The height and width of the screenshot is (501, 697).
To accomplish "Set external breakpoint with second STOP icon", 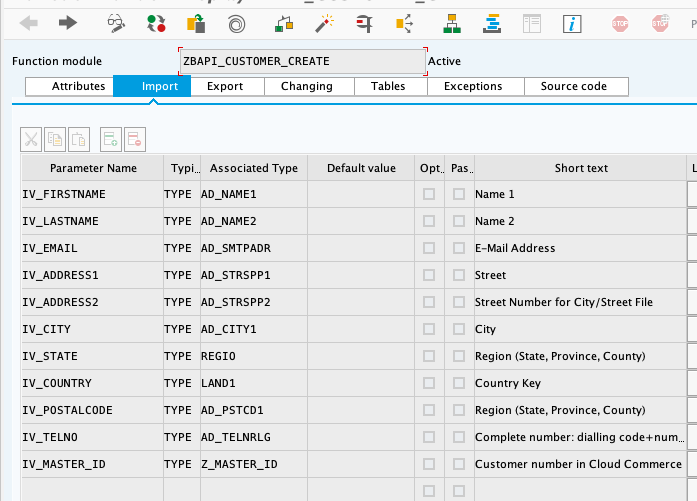I will [660, 23].
